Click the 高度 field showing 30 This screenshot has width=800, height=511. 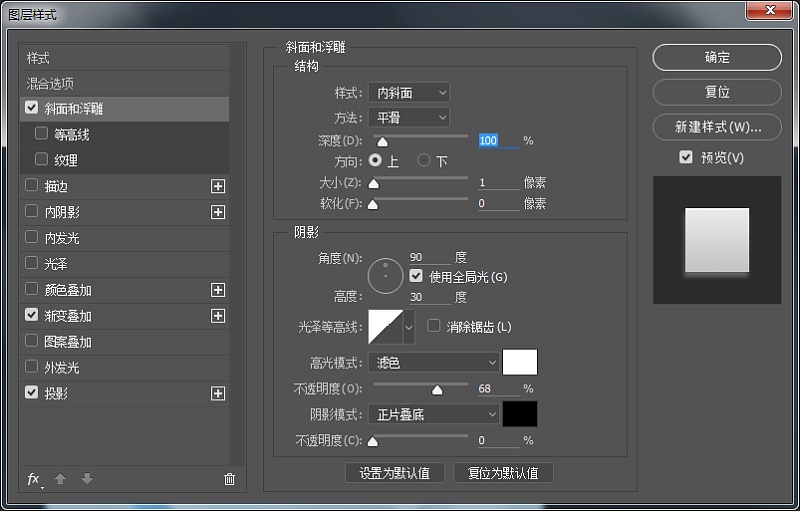(430, 297)
